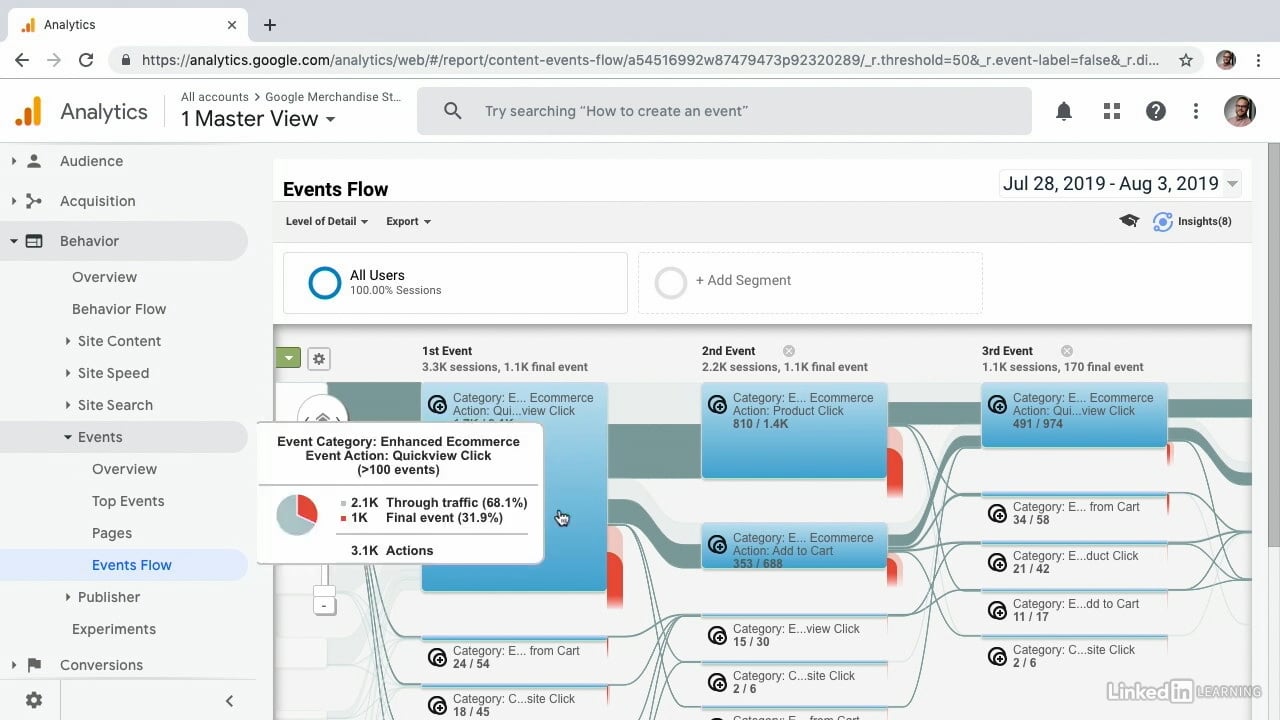Open the green dimension dropdown button
The image size is (1280, 720).
click(x=288, y=358)
